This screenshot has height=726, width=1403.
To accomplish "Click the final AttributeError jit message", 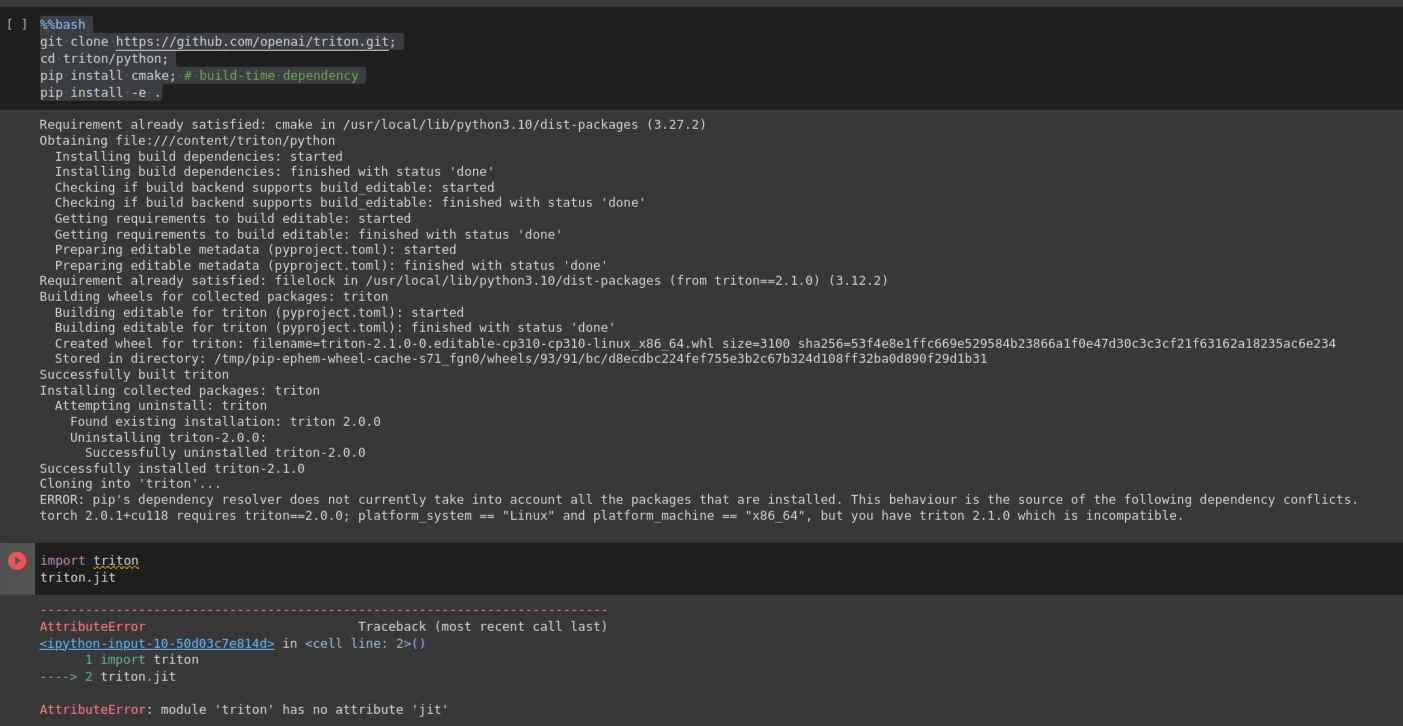I will [x=243, y=709].
